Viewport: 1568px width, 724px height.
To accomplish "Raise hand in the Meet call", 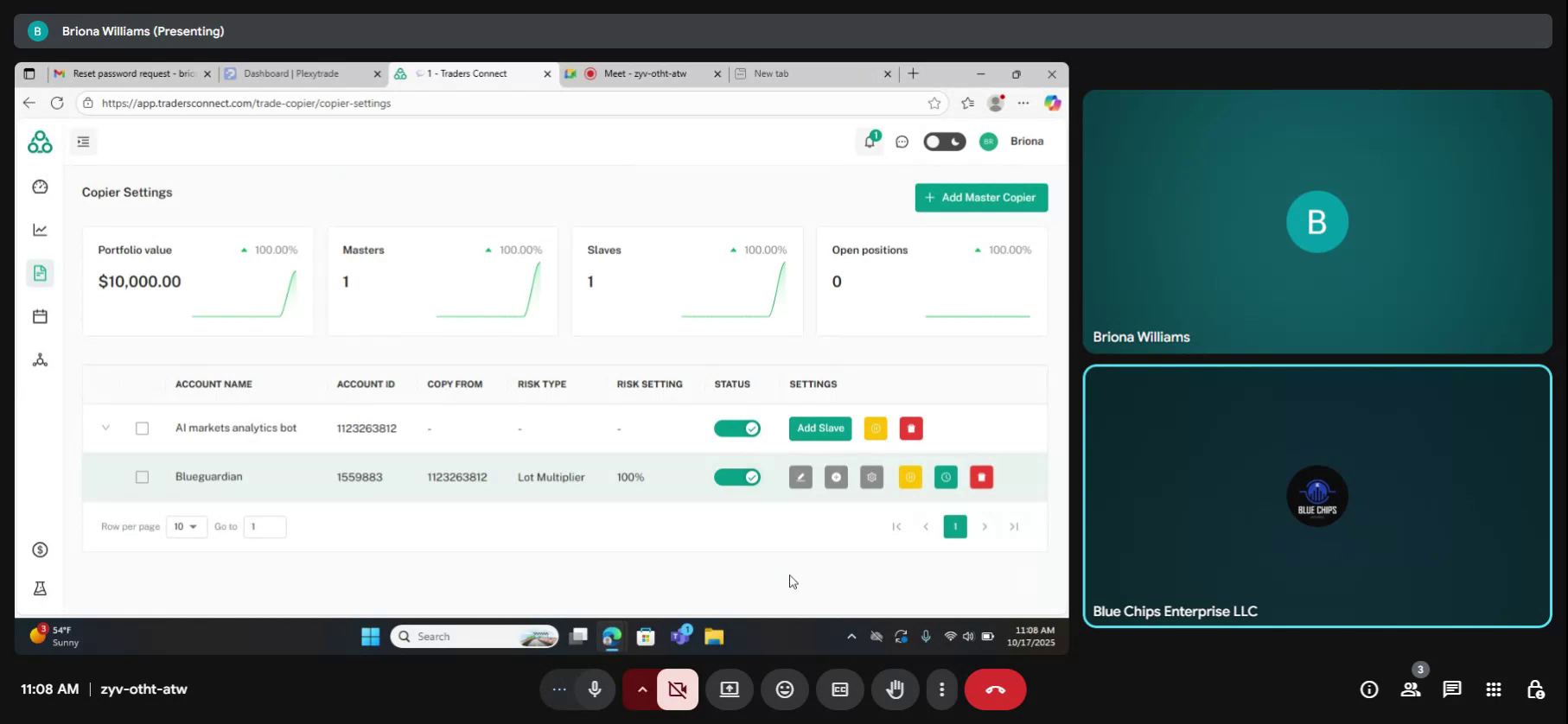I will pyautogui.click(x=896, y=689).
